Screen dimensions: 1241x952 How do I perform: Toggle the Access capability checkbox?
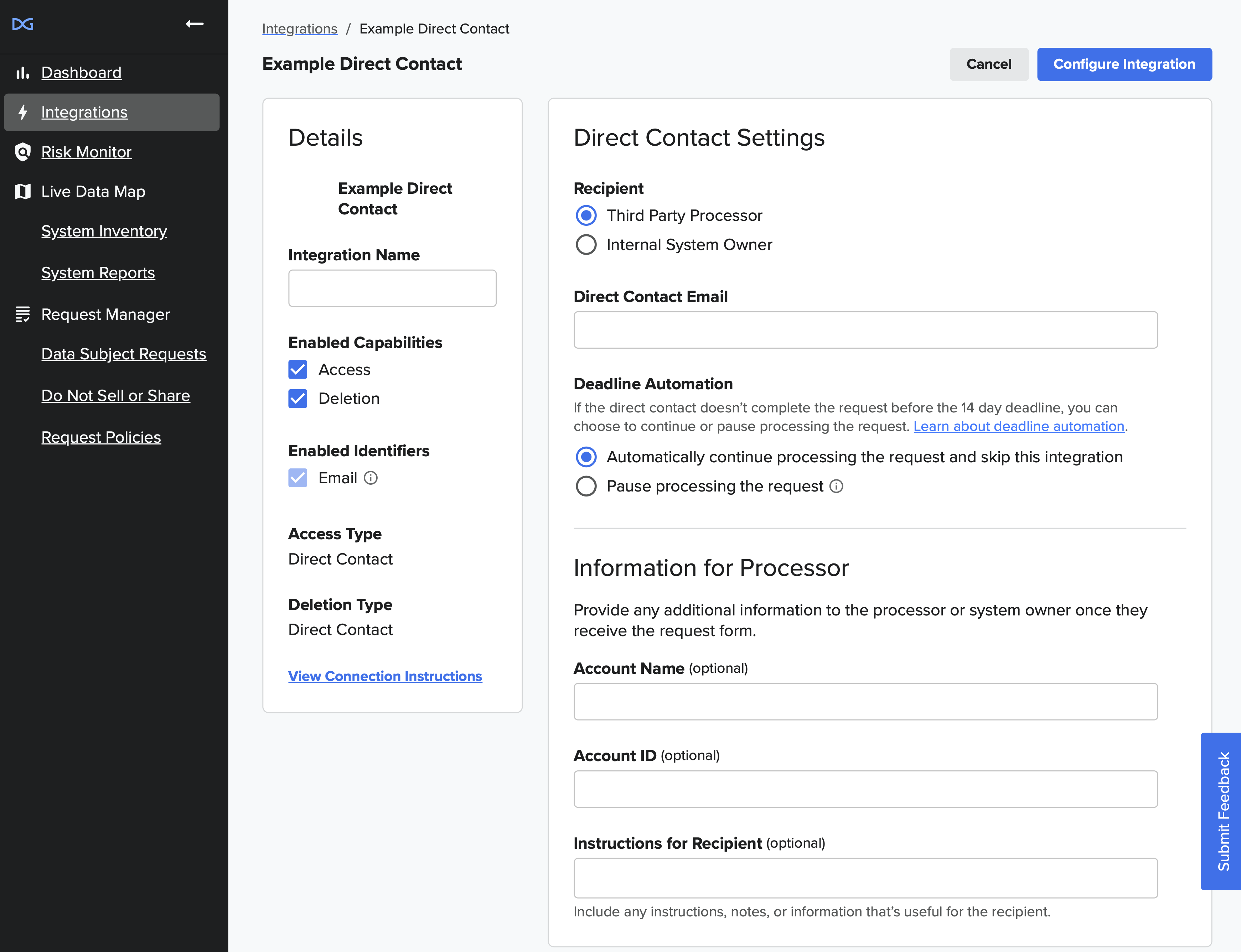298,369
